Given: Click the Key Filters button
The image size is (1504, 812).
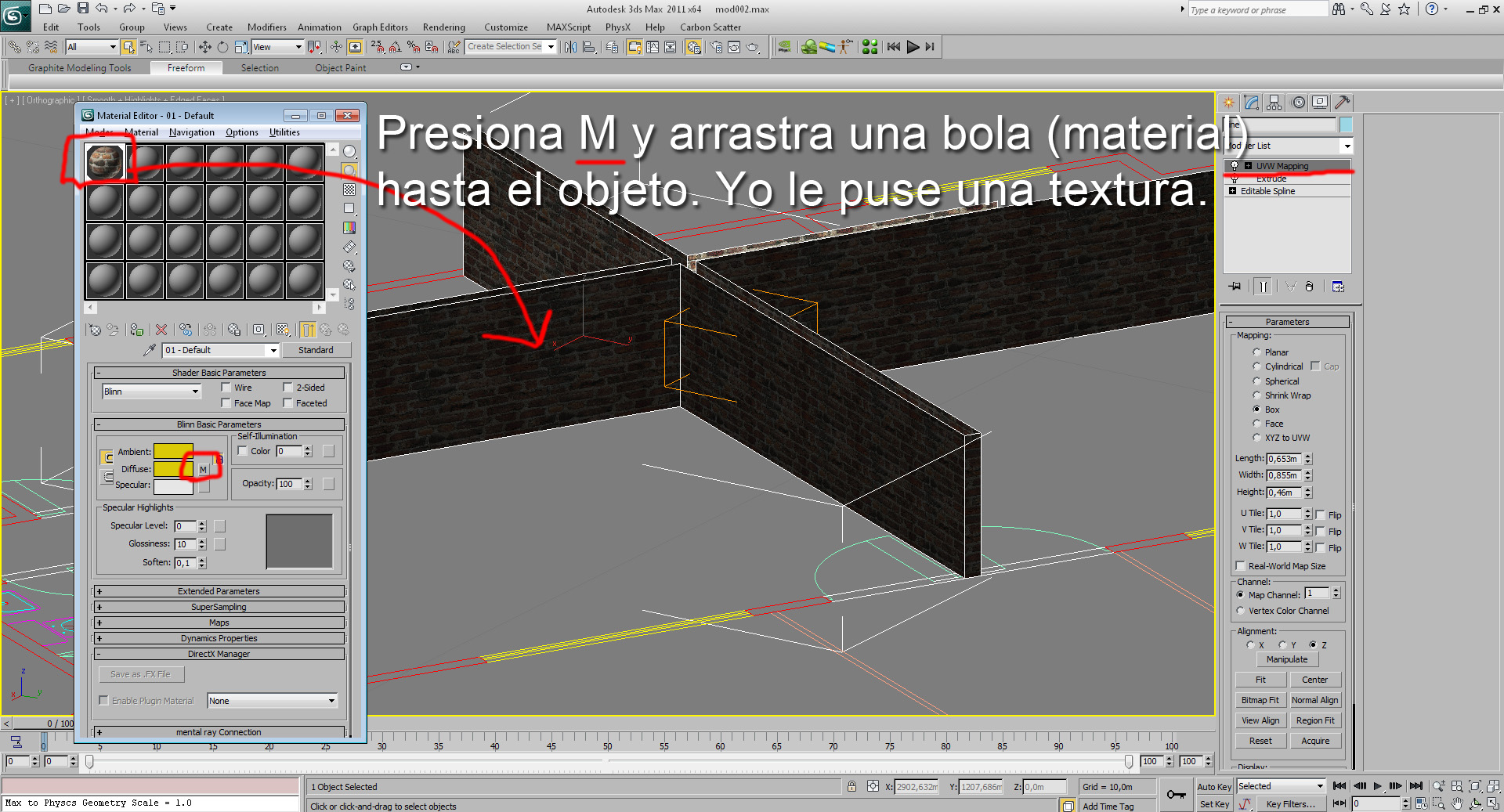Looking at the screenshot, I should tap(1291, 804).
